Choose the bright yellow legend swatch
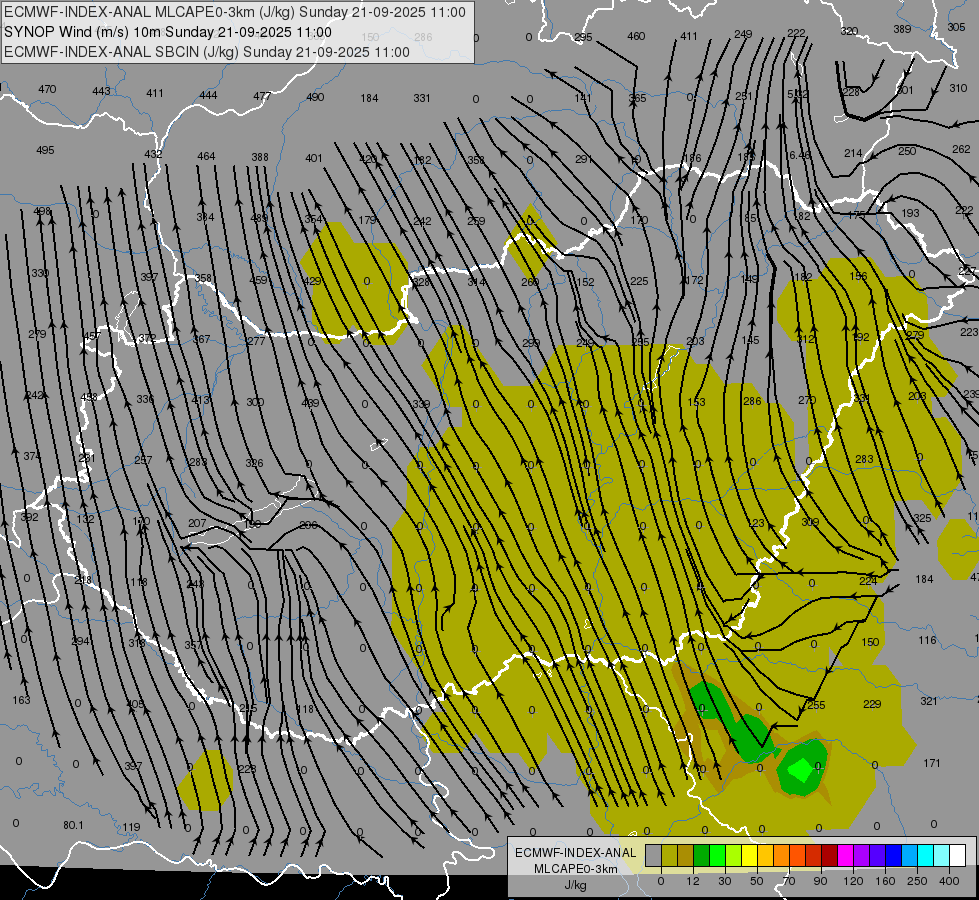This screenshot has width=979, height=900. (x=750, y=855)
